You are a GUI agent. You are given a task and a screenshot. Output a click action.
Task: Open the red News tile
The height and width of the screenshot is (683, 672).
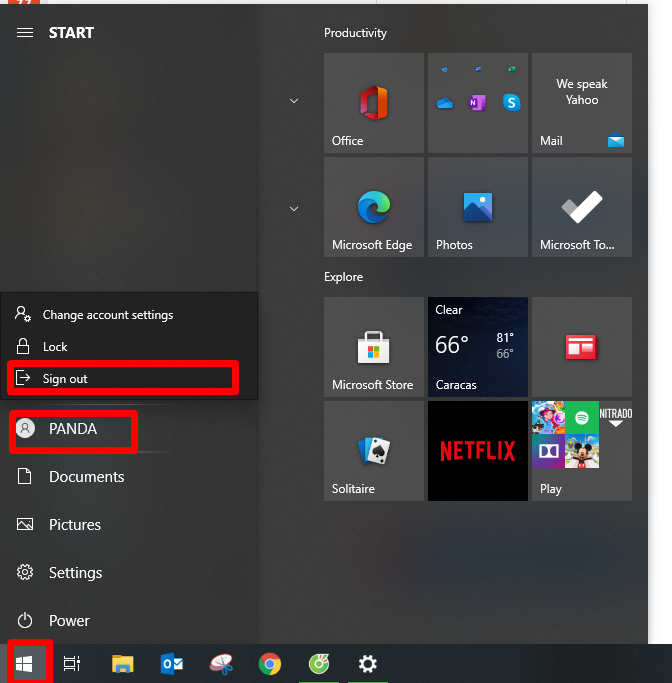[582, 347]
